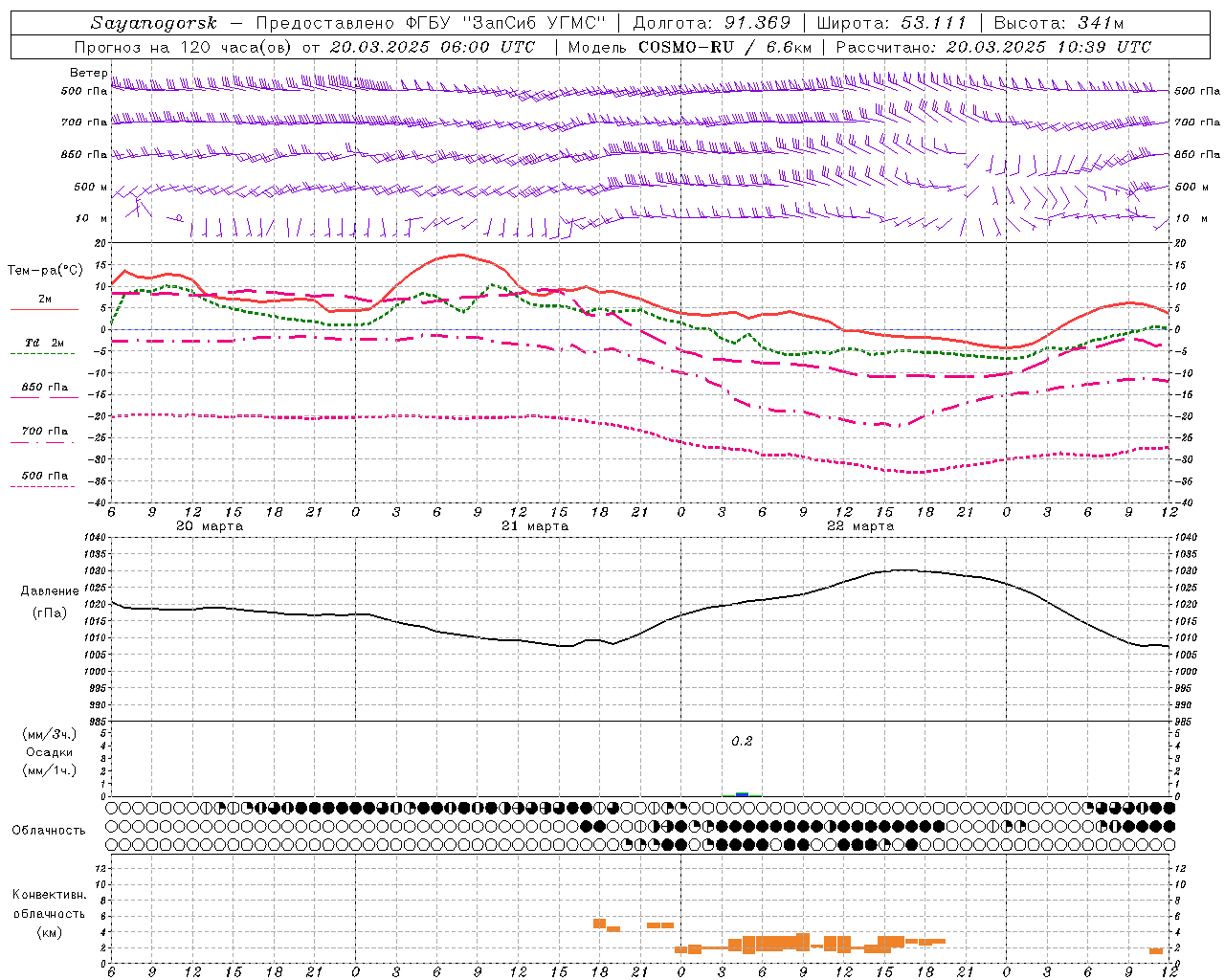Screen dimensions: 1225x980
Task: Click the "(км)" kilometre unit label
Action: tap(50, 932)
